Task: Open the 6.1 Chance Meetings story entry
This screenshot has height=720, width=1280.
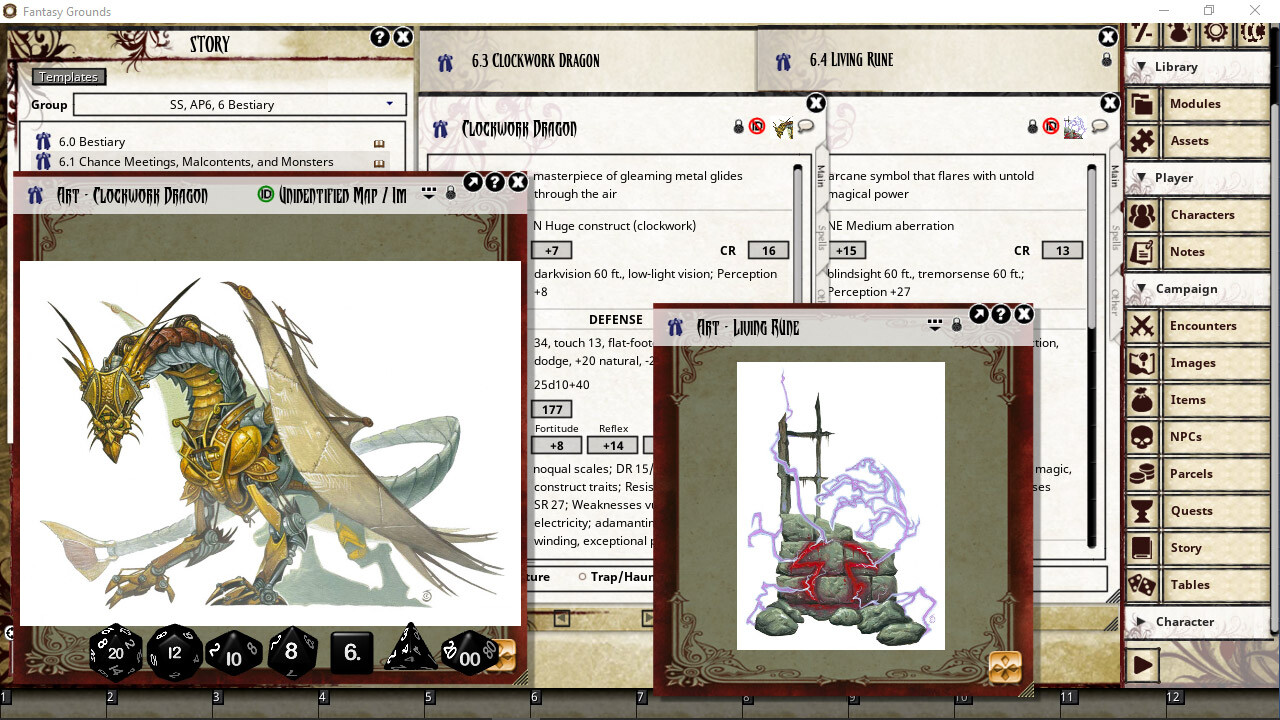Action: pos(200,161)
